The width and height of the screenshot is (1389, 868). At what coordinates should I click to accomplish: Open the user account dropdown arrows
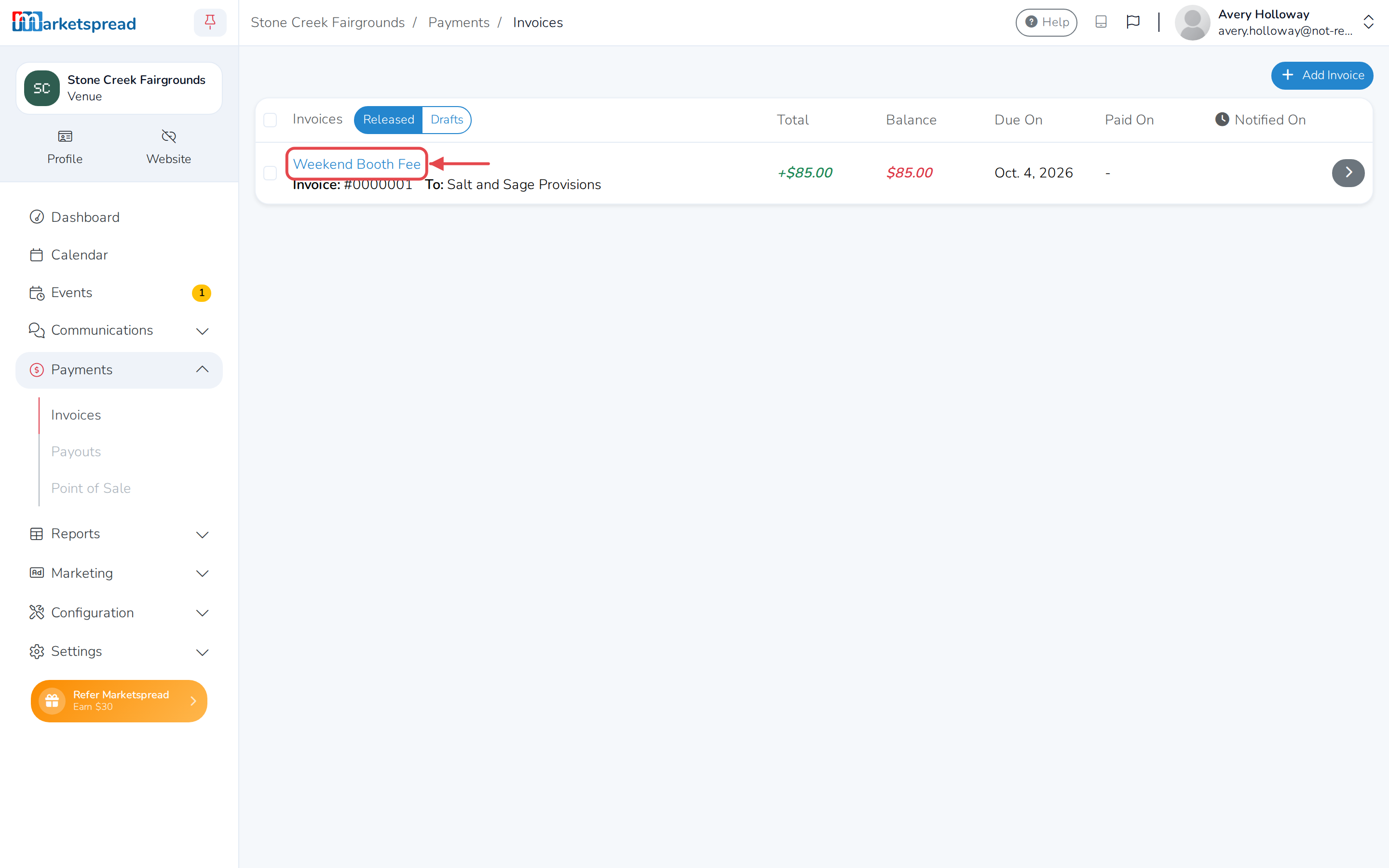point(1368,22)
